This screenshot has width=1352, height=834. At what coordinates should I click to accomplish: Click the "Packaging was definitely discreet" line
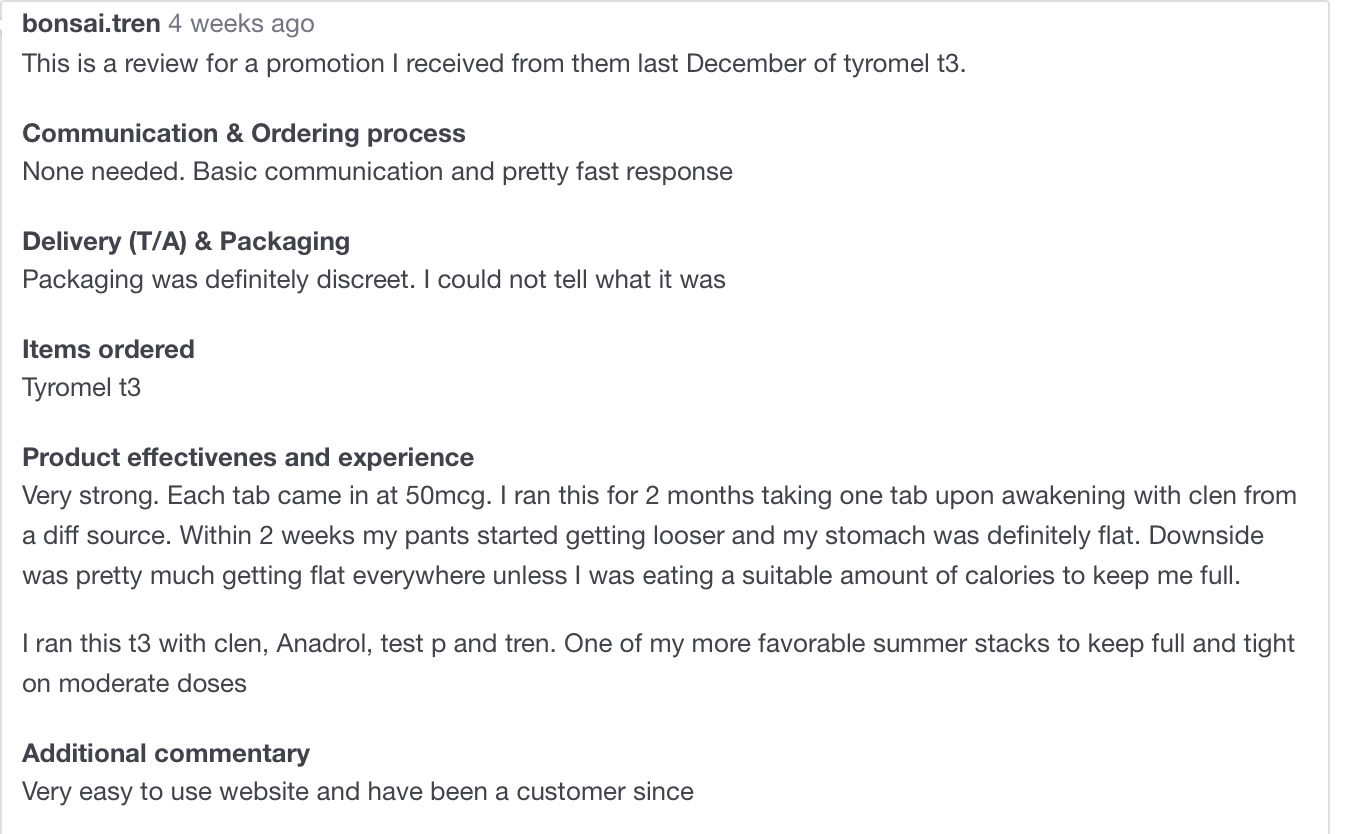click(373, 279)
